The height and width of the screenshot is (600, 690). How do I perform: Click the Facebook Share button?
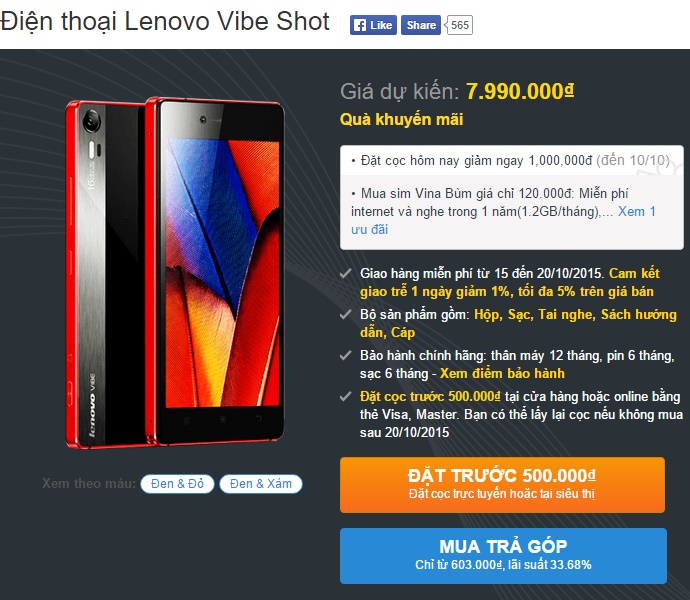pos(421,25)
